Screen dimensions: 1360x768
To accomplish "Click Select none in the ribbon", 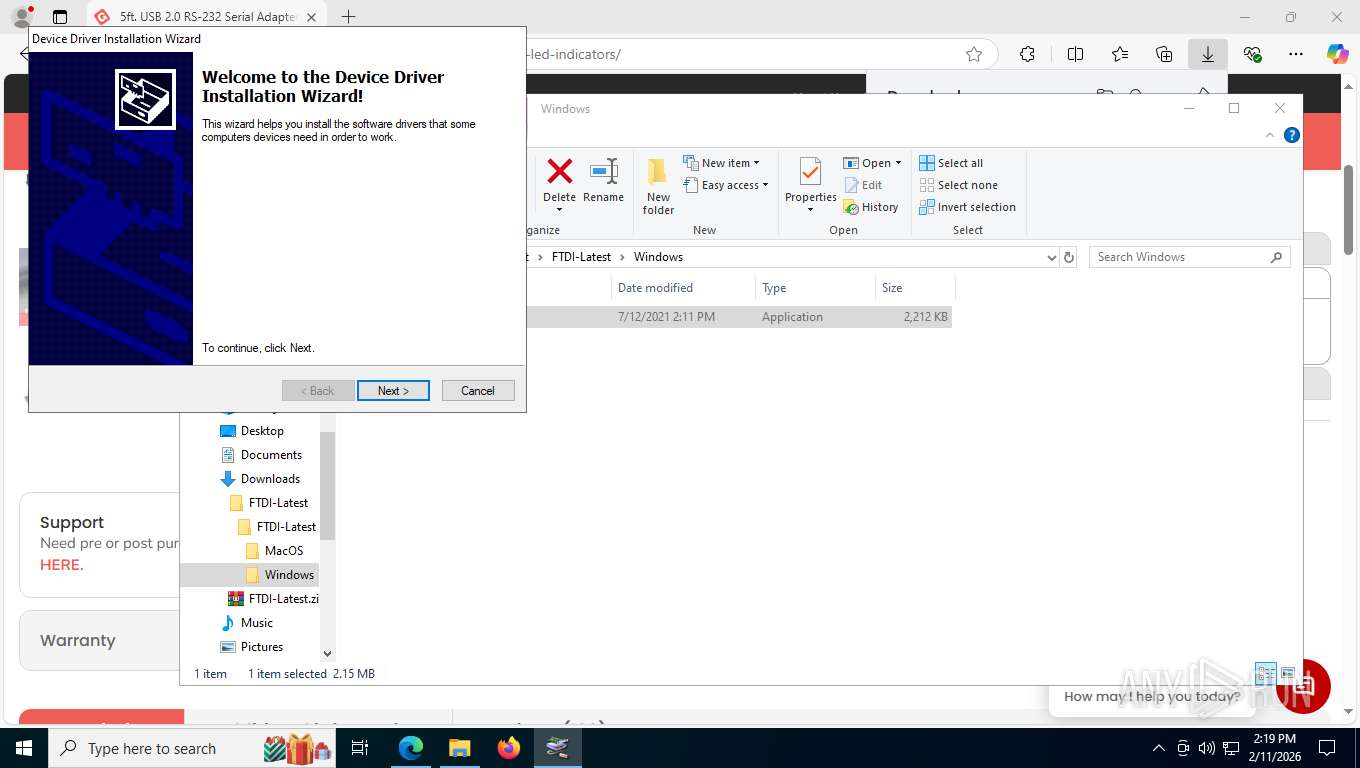I will tap(958, 185).
